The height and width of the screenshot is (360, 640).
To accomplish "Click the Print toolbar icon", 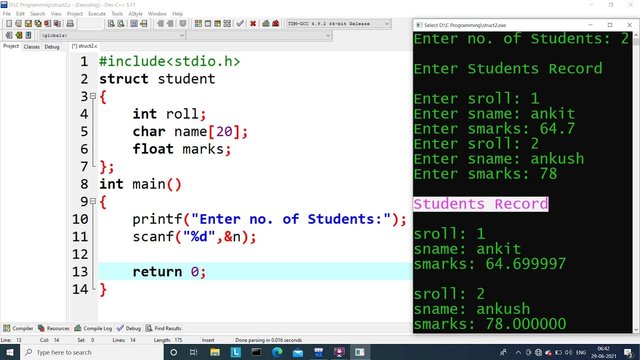I will [x=70, y=24].
